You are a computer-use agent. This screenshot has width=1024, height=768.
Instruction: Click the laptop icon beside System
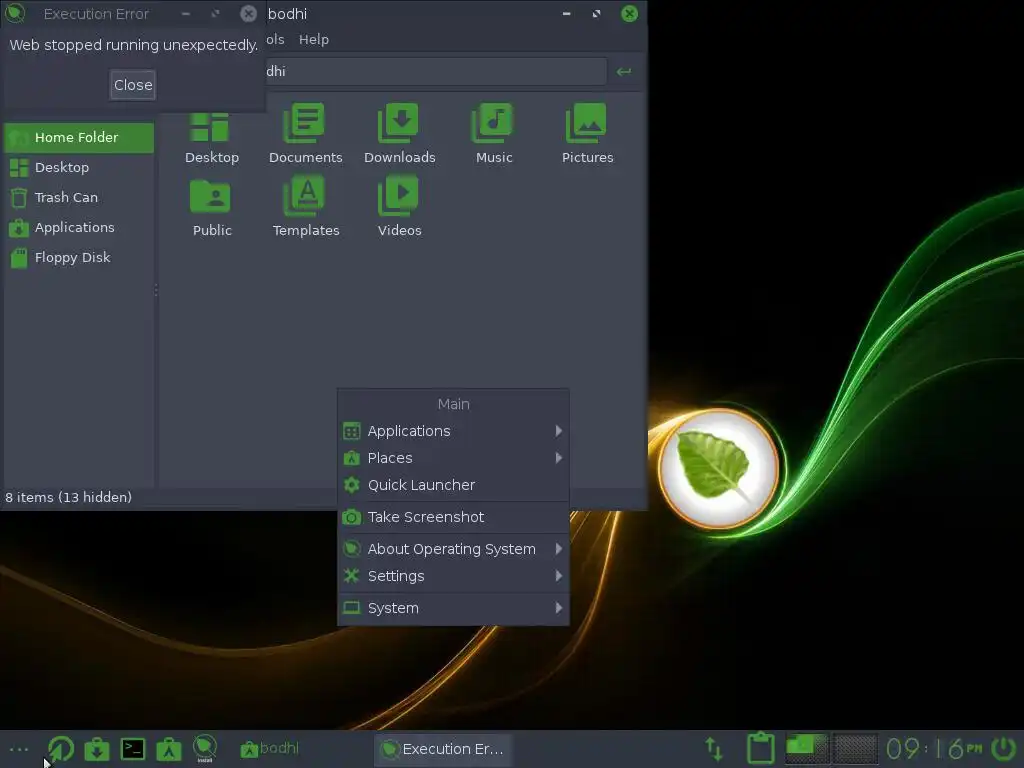(351, 608)
